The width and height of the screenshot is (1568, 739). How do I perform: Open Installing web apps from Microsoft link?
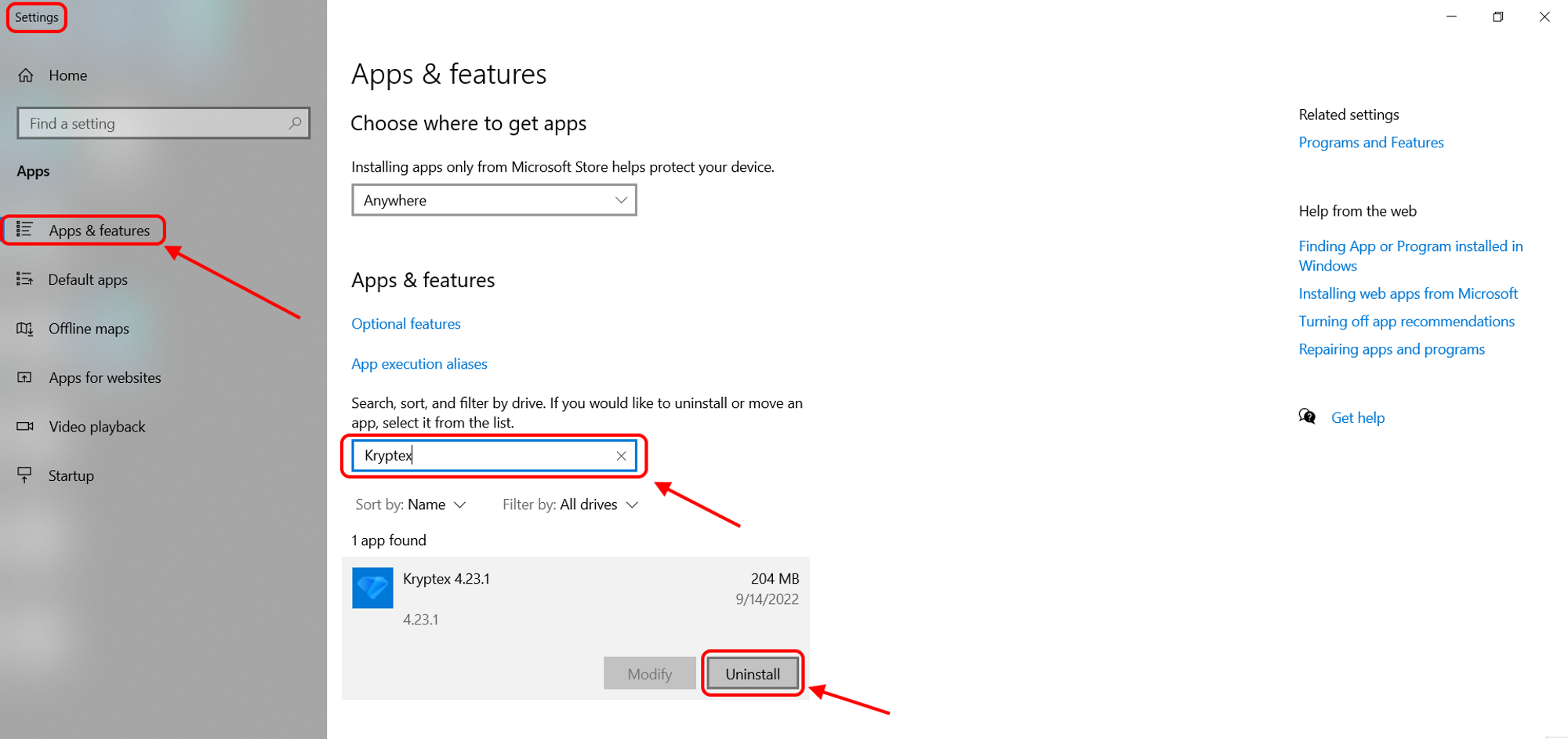pyautogui.click(x=1408, y=293)
